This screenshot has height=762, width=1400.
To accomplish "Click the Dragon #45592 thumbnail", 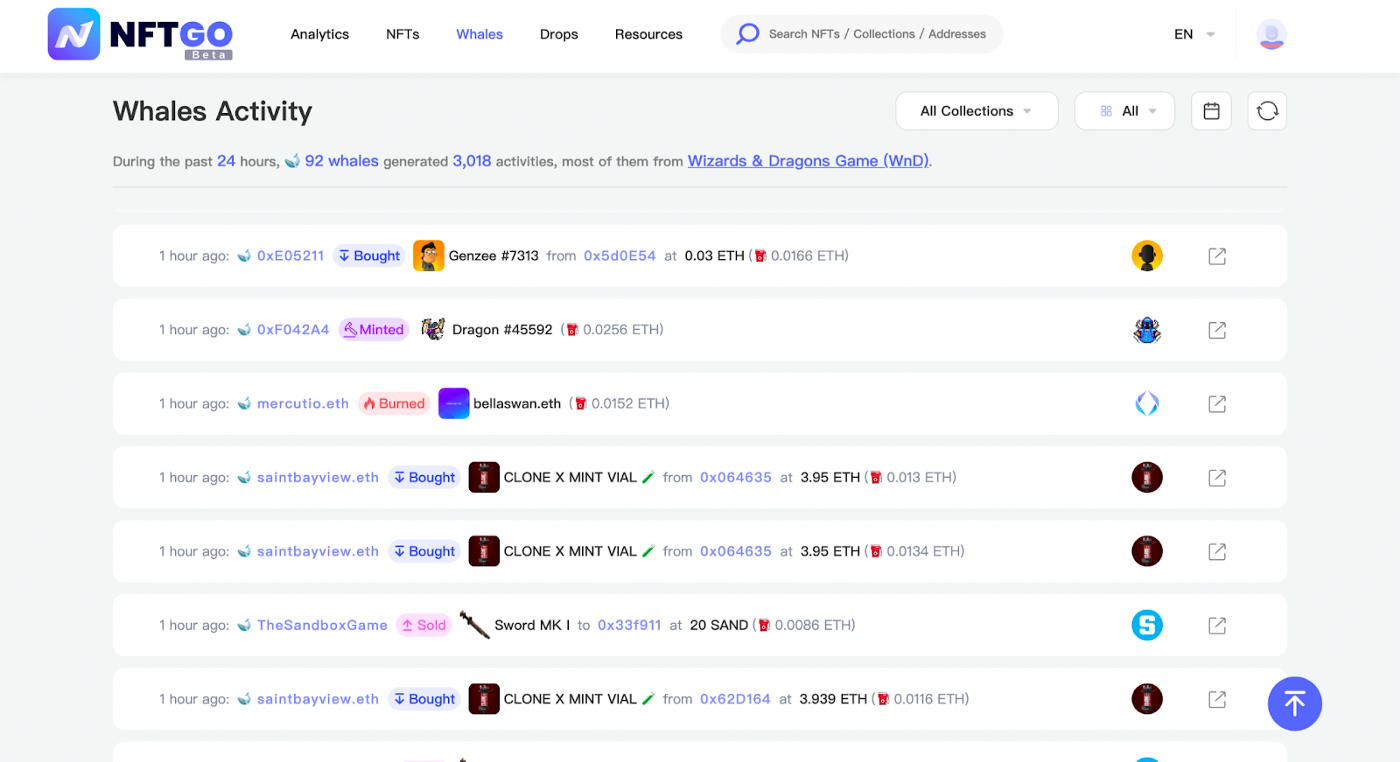I will pyautogui.click(x=433, y=329).
